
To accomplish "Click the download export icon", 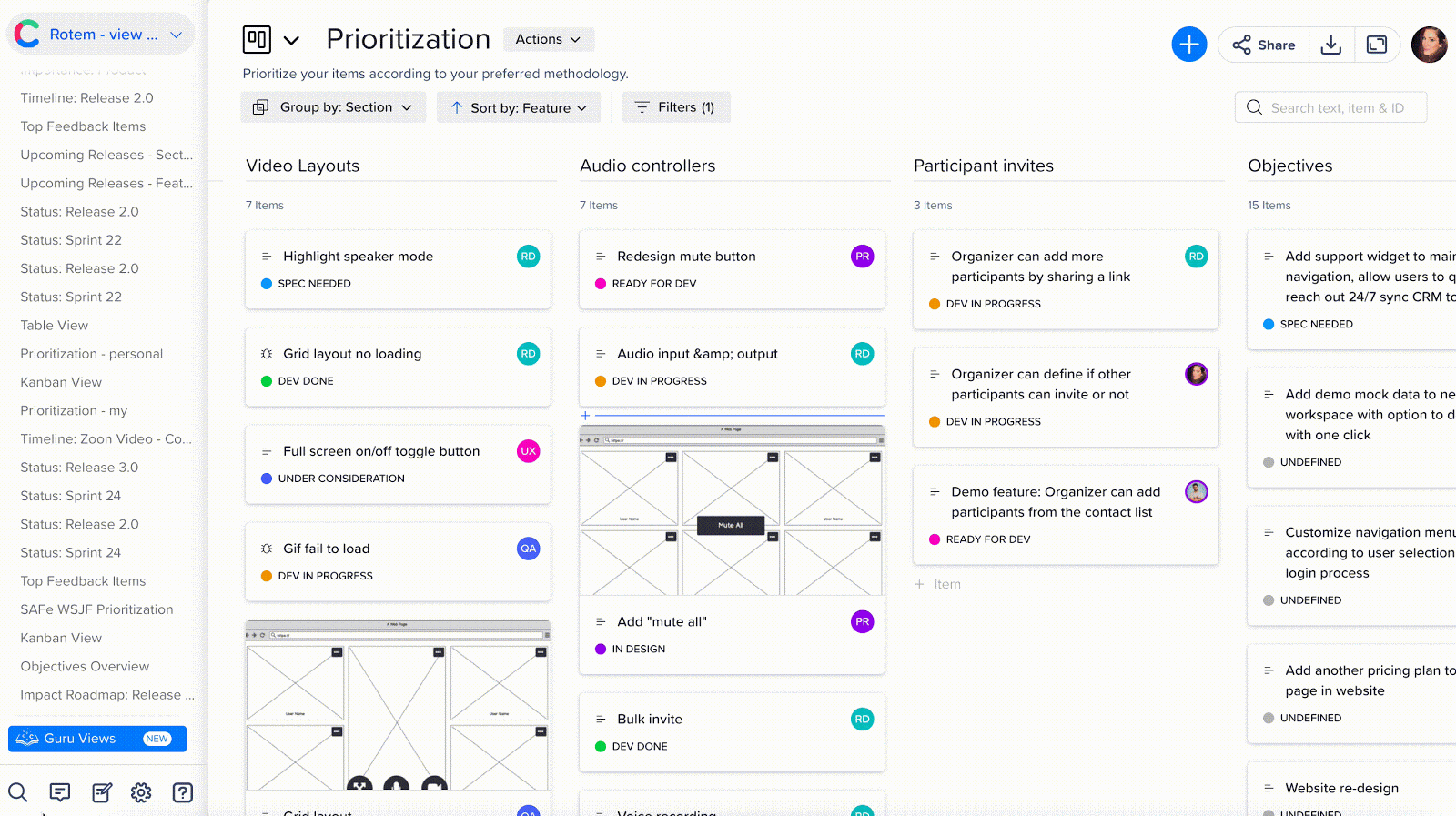I will click(x=1331, y=45).
